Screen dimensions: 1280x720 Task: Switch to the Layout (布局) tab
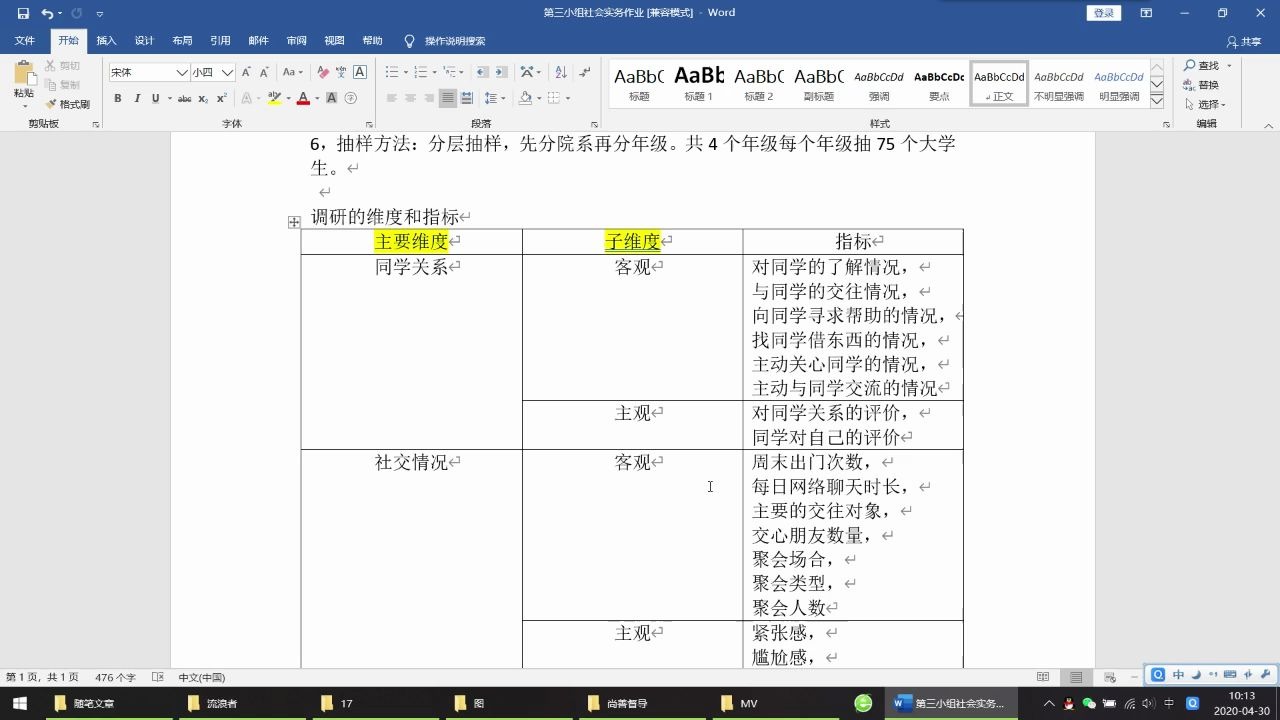182,41
